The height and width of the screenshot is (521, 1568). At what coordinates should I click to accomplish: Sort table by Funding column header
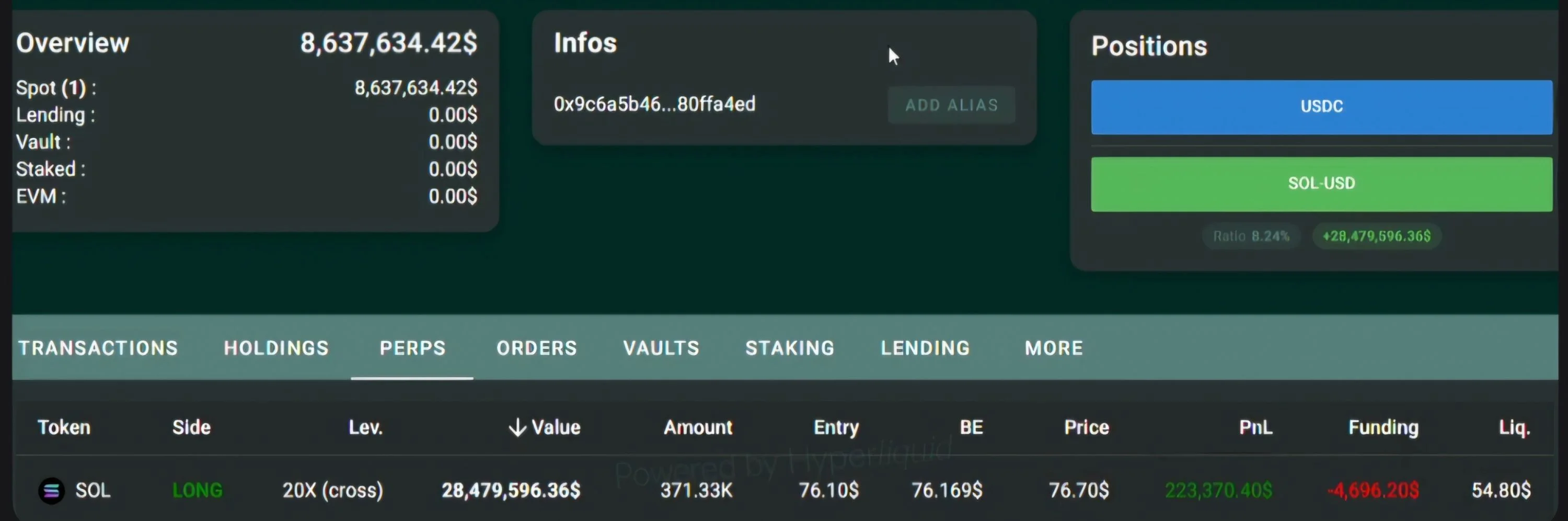1383,427
